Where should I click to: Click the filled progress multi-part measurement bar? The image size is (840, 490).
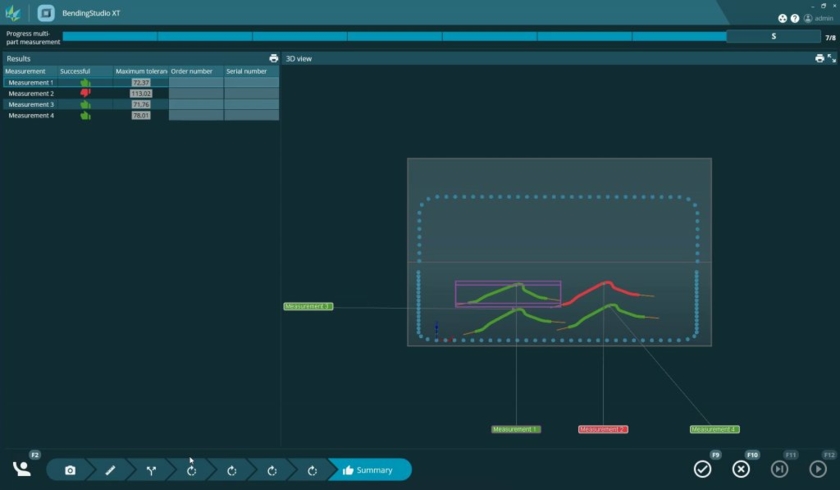click(x=395, y=36)
